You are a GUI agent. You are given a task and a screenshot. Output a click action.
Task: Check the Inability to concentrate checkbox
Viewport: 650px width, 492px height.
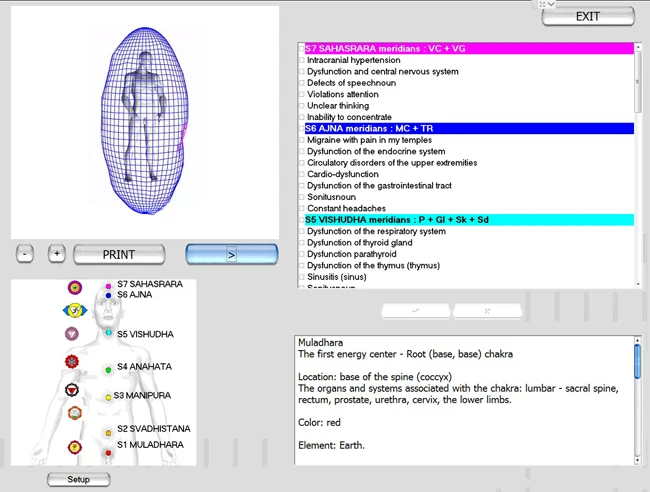(302, 117)
